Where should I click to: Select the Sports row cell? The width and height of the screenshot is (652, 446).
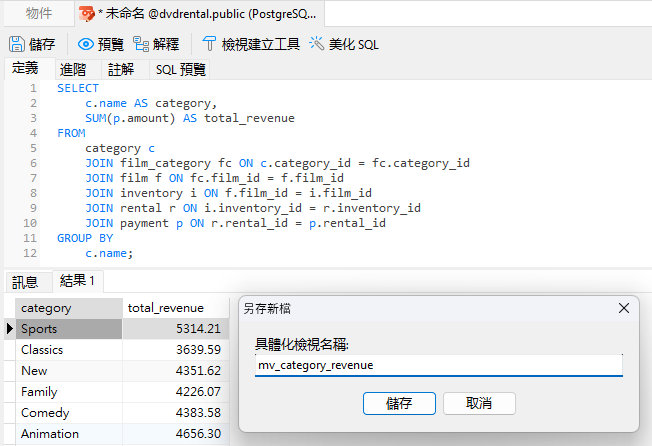pyautogui.click(x=69, y=329)
